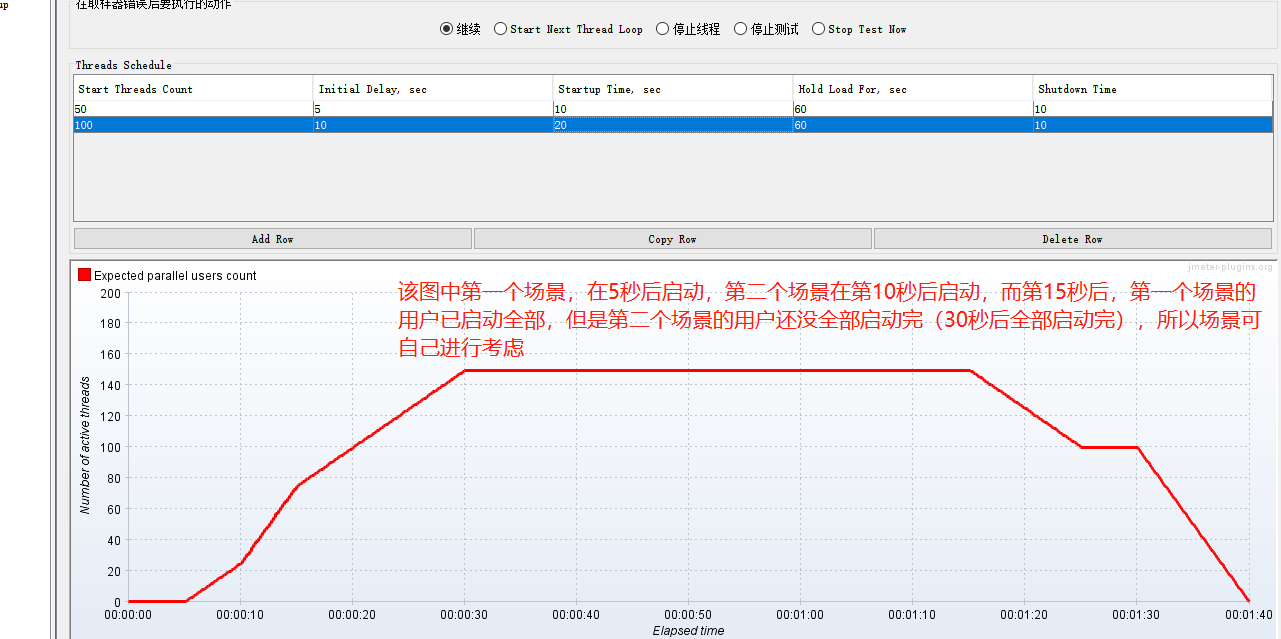
Task: Edit the Shutdown Time cell showing 10
Action: (x=1152, y=109)
